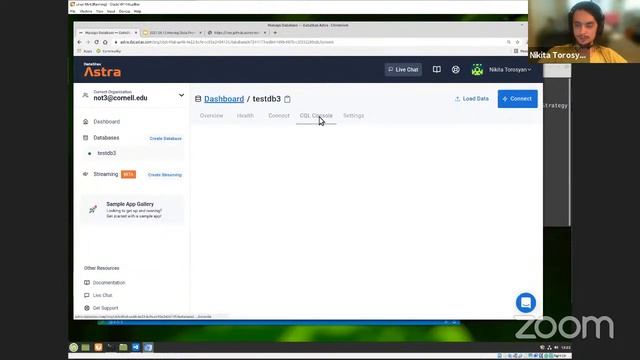Open a new browser tab with the plus button
Screen dimensions: 640x360
pyautogui.click(x=275, y=33)
